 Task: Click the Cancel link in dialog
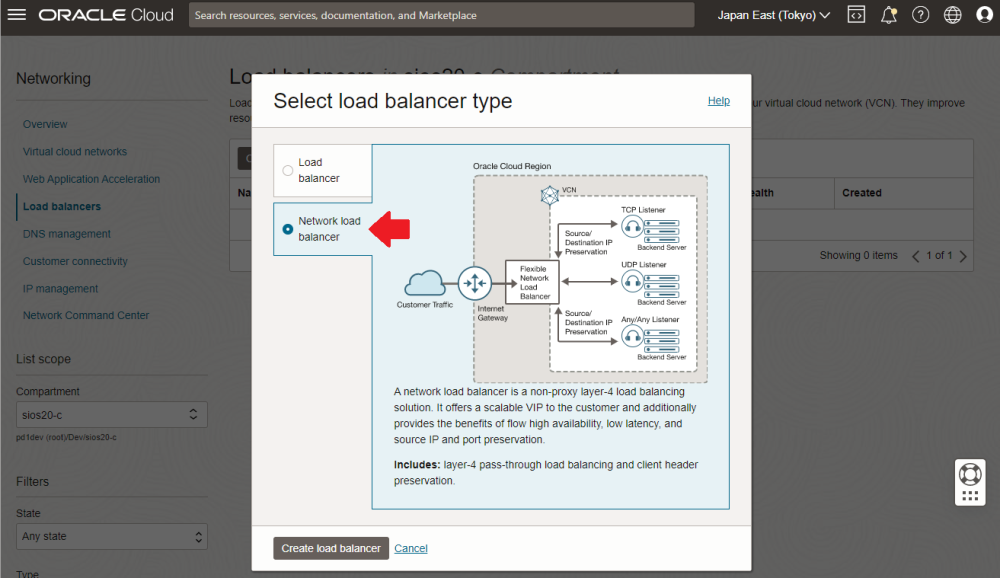tap(411, 548)
